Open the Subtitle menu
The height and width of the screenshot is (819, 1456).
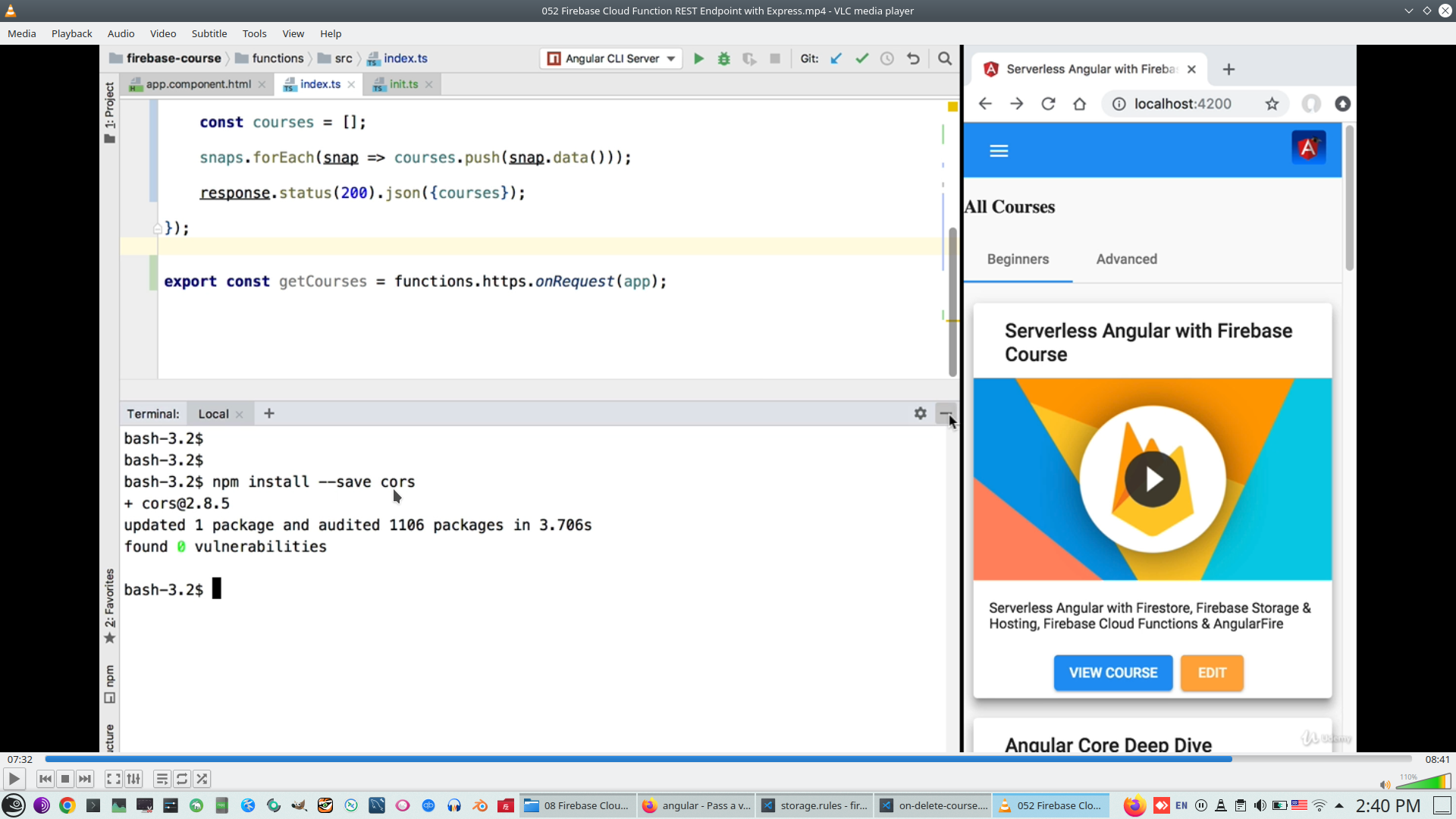[x=209, y=33]
